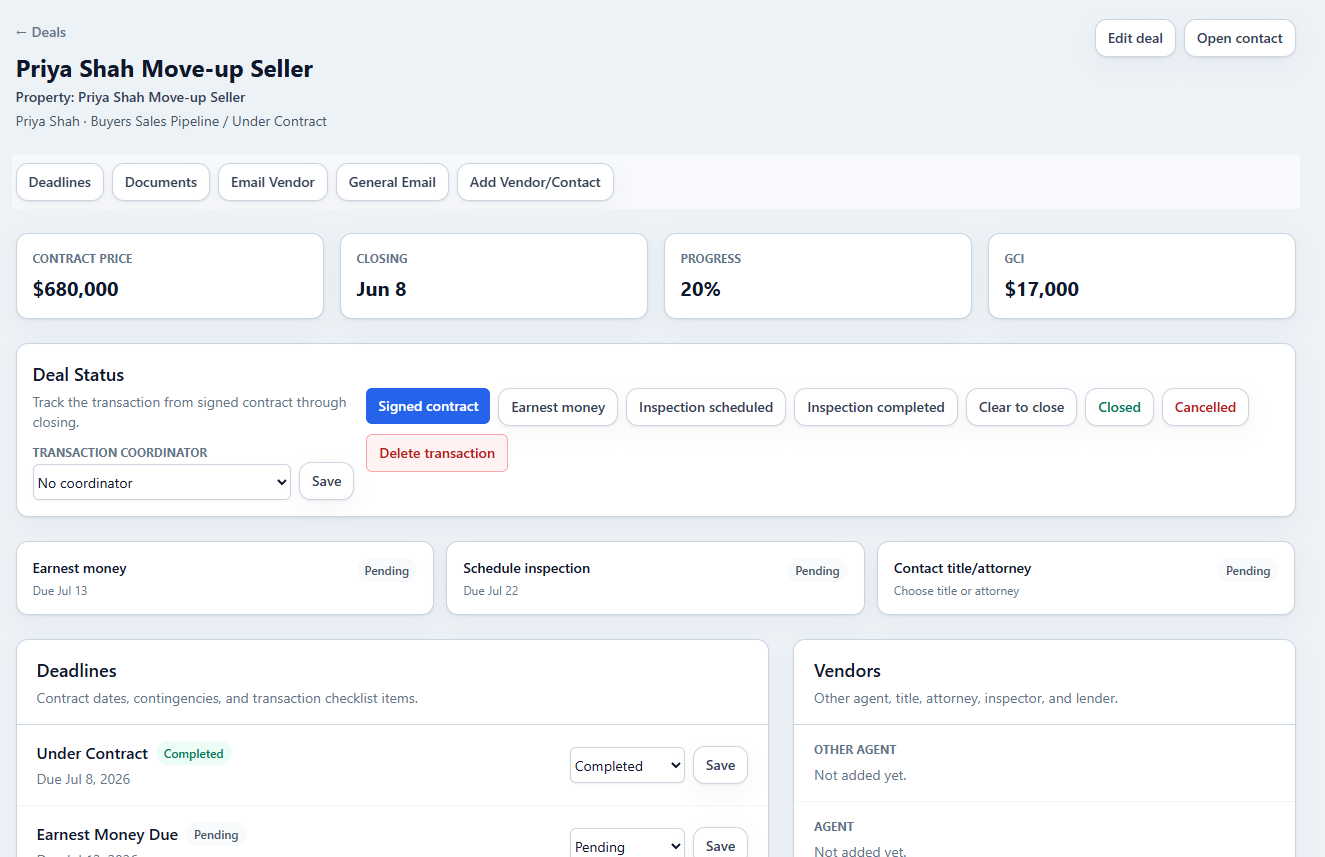Click the 'Buyers Sales Pipeline / Under Contract' breadcrumb text
Screen dimensions: 1325x857
pos(209,121)
